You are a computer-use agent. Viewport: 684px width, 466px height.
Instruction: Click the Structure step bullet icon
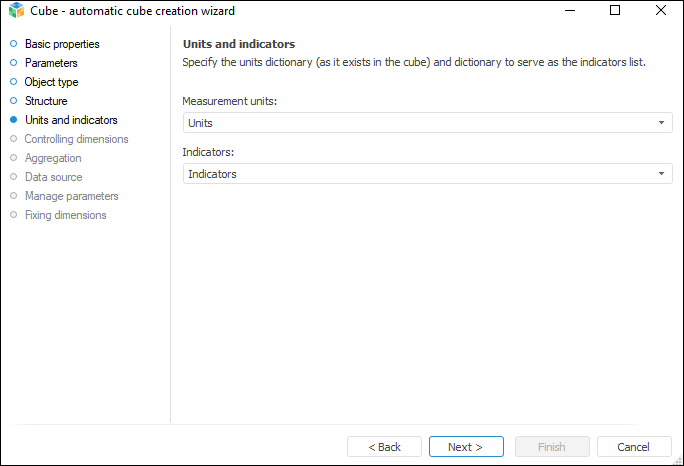(x=13, y=101)
